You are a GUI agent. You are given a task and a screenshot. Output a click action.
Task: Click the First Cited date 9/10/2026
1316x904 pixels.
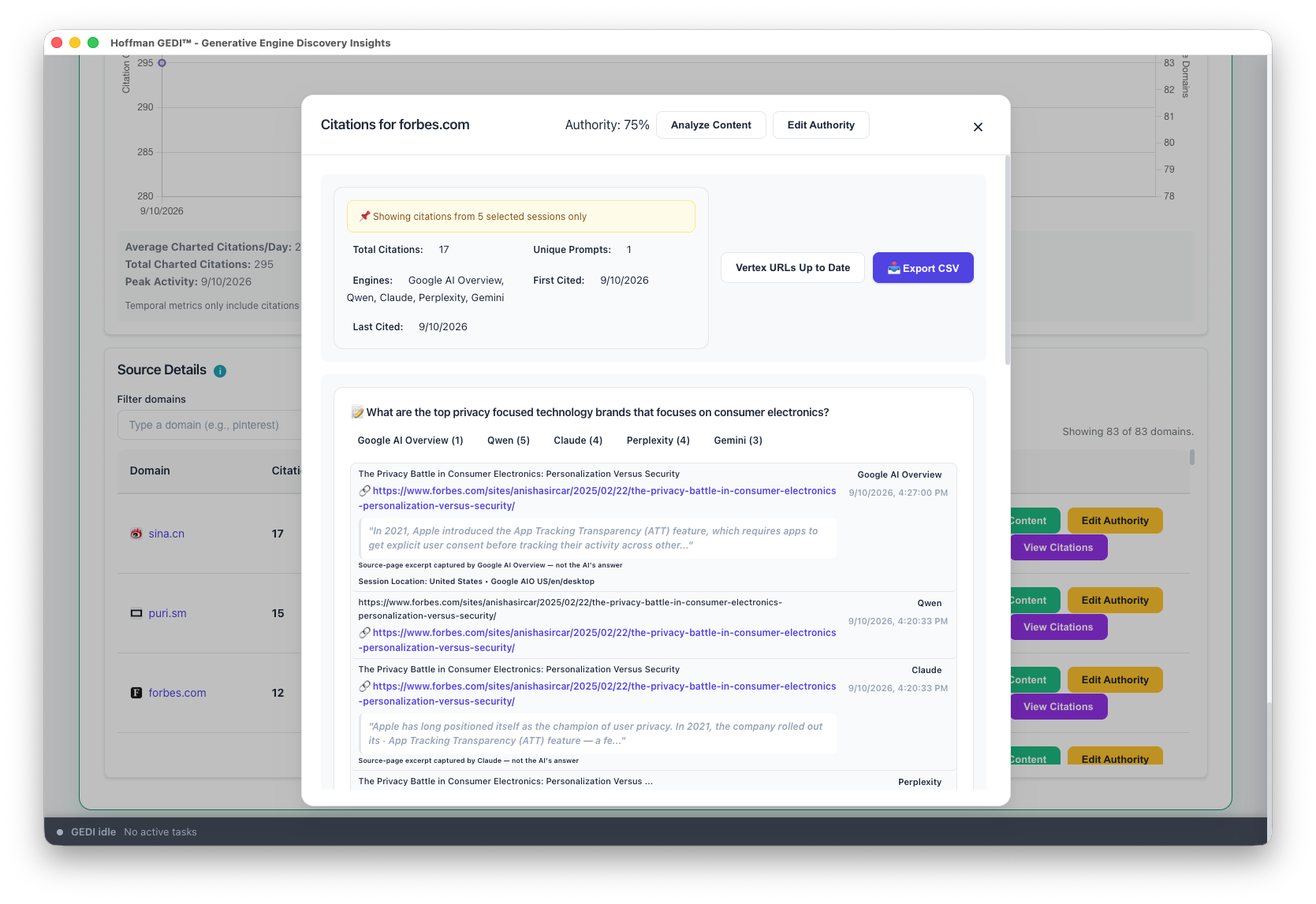(624, 281)
